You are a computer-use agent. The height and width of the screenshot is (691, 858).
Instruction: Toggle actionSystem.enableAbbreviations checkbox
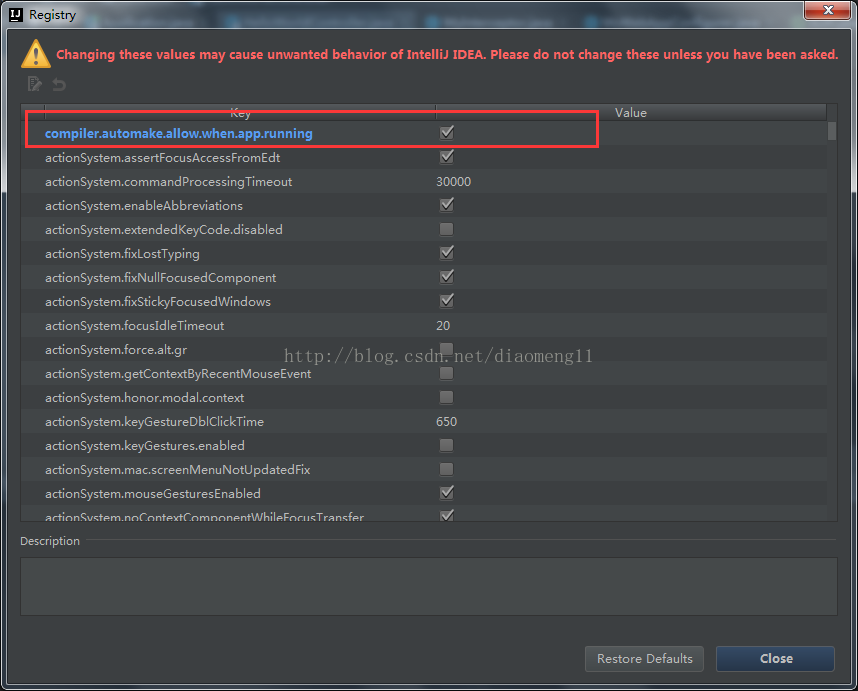[447, 205]
